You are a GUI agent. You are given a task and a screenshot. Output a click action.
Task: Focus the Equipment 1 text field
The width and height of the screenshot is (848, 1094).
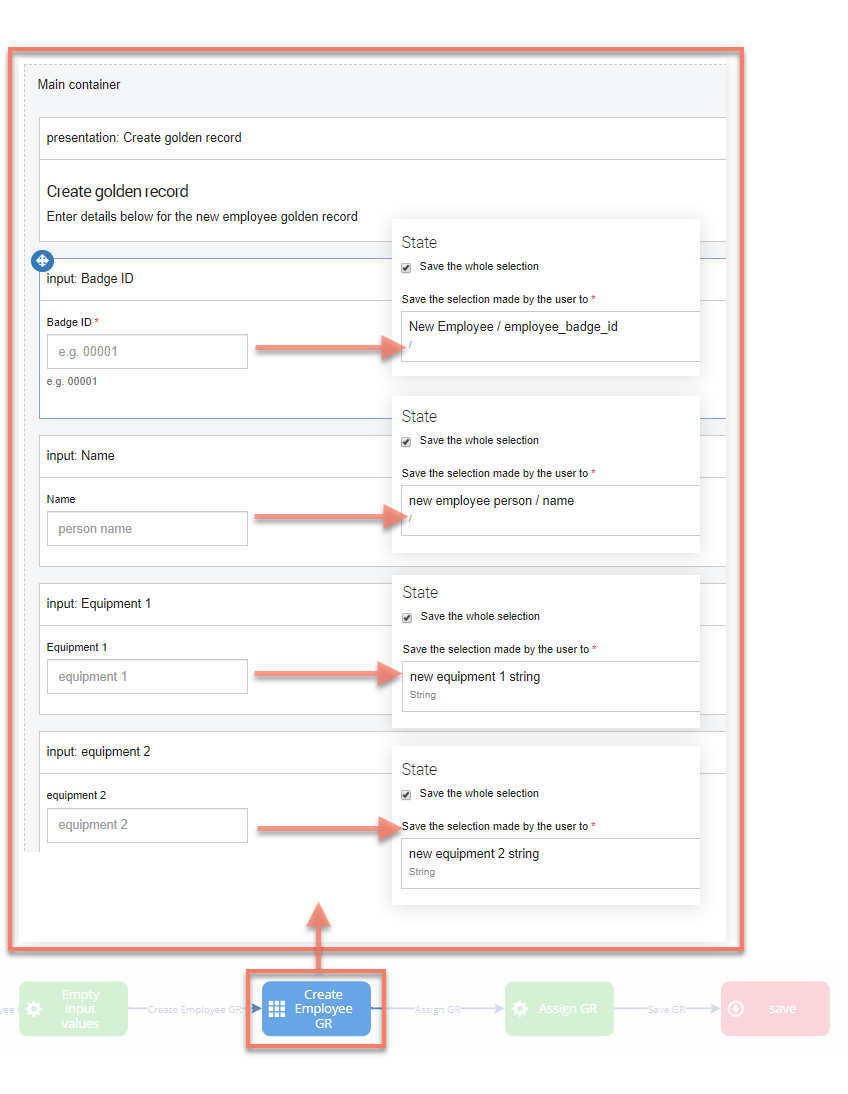147,677
